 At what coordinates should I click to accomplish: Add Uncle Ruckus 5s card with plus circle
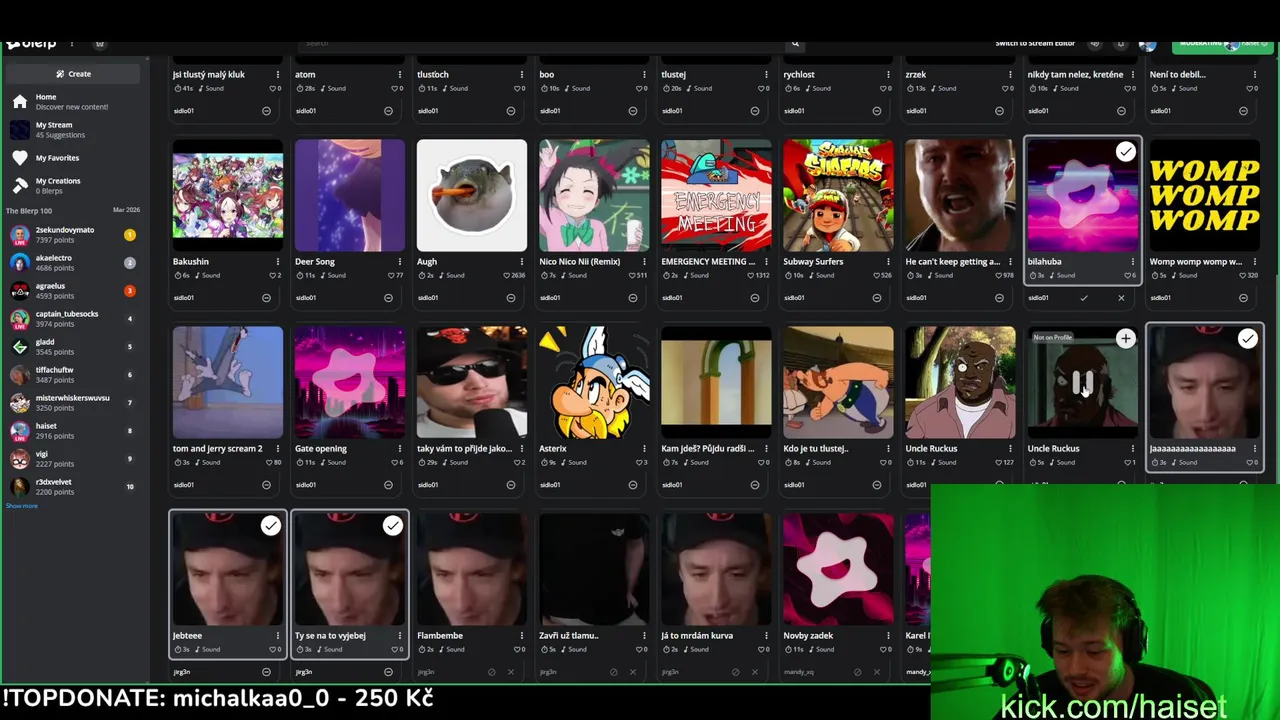[1125, 339]
